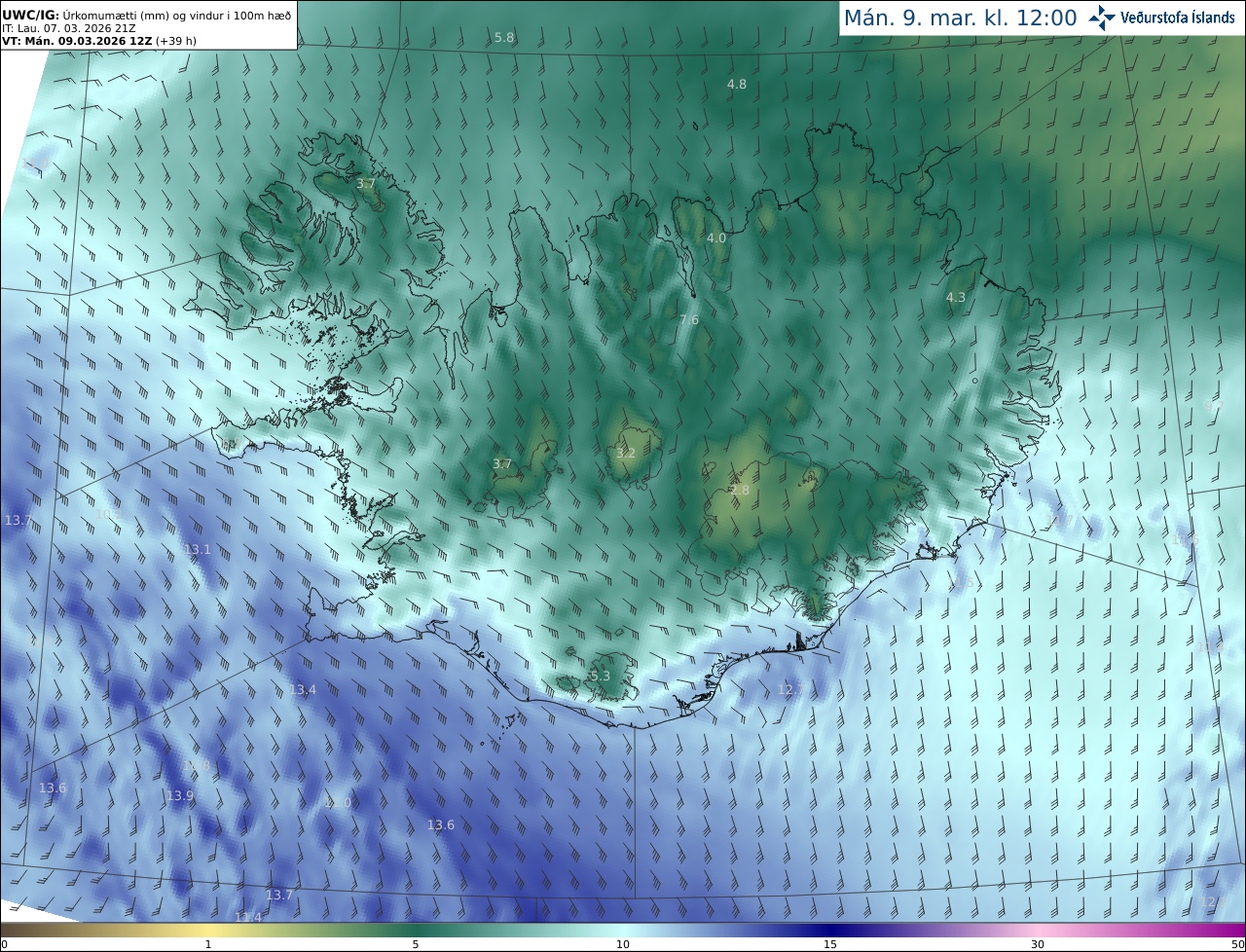Click the 7.6 precipitable water value

[689, 320]
